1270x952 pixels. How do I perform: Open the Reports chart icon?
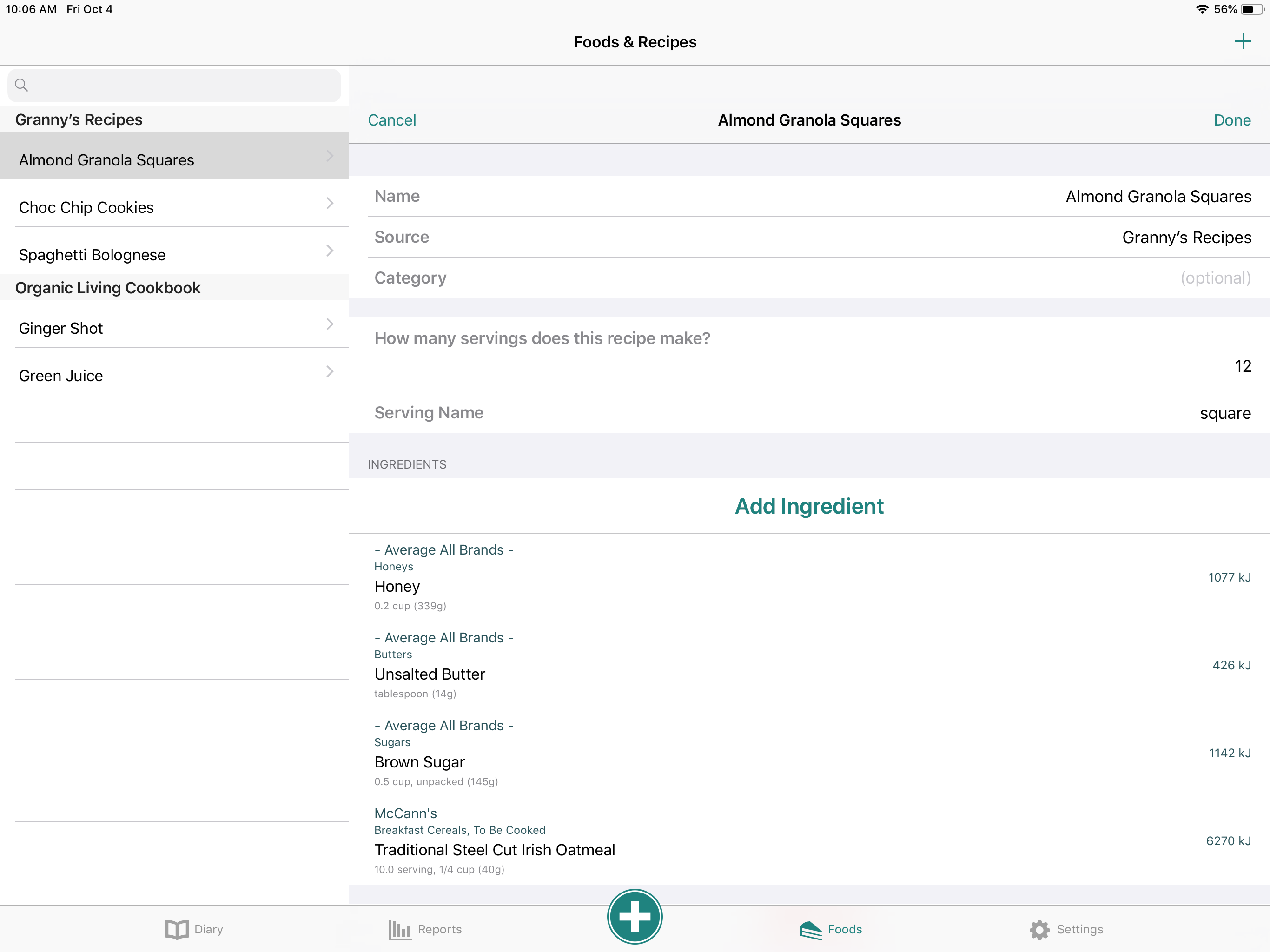[x=400, y=929]
